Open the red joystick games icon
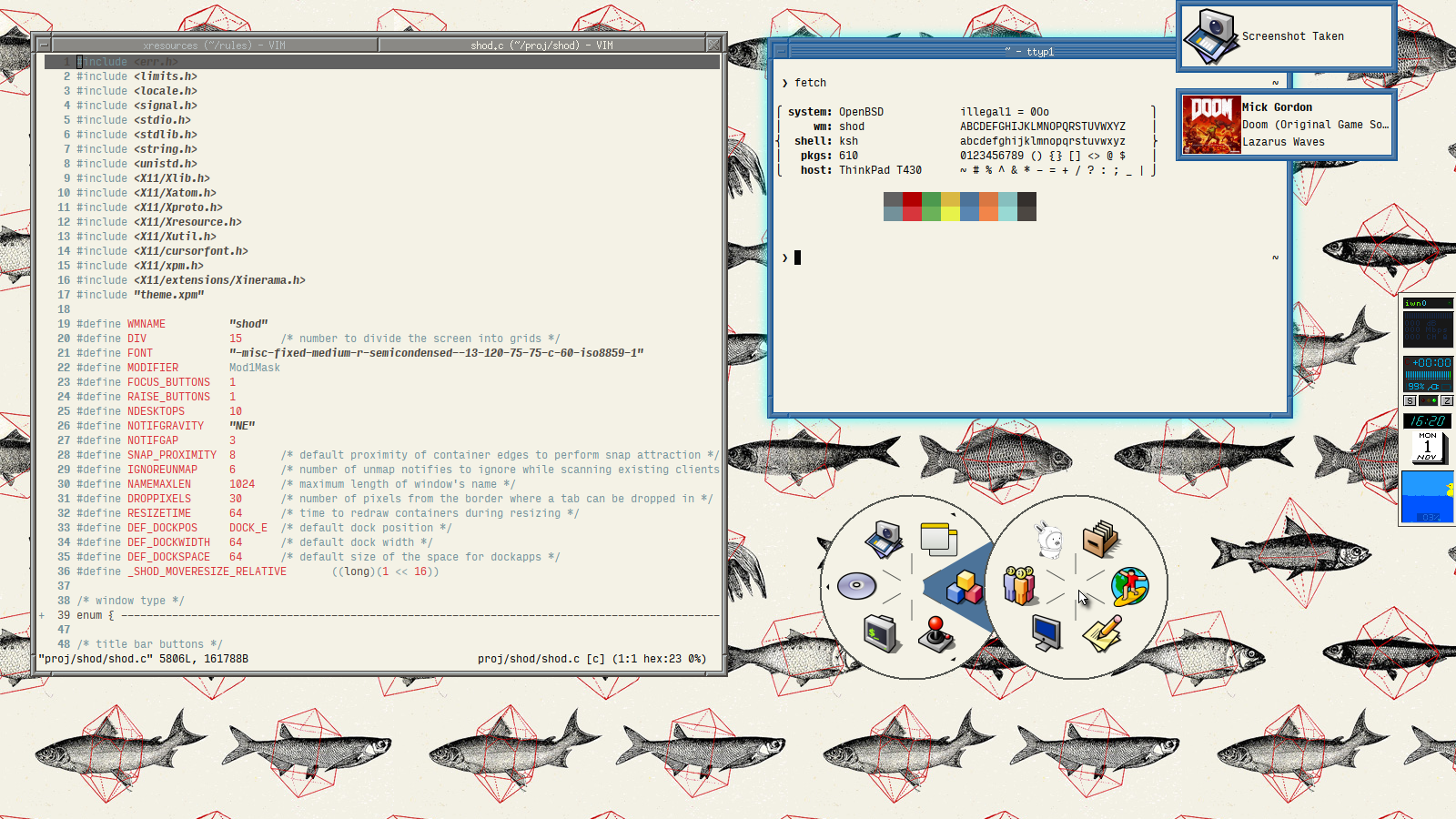Screen dimensions: 1456x819 click(x=935, y=633)
